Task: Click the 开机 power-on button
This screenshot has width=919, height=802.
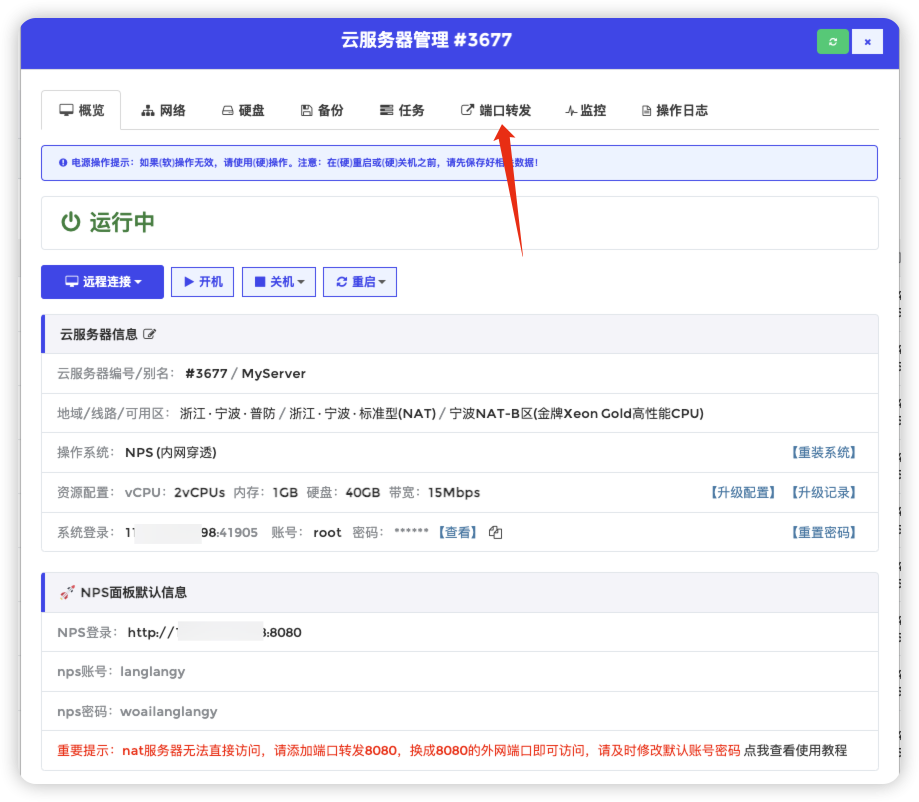Action: point(202,282)
